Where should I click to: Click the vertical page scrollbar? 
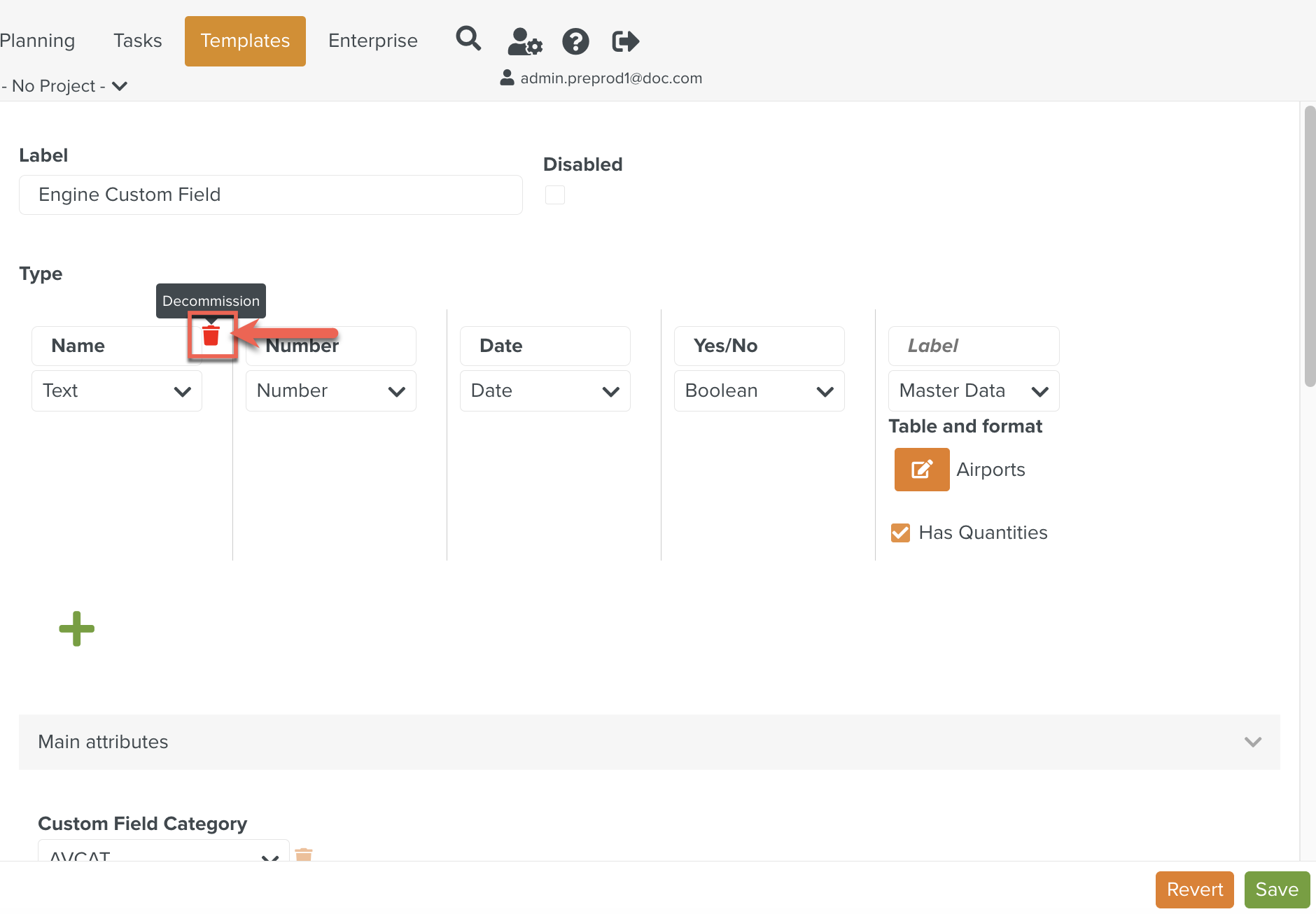(x=1309, y=245)
